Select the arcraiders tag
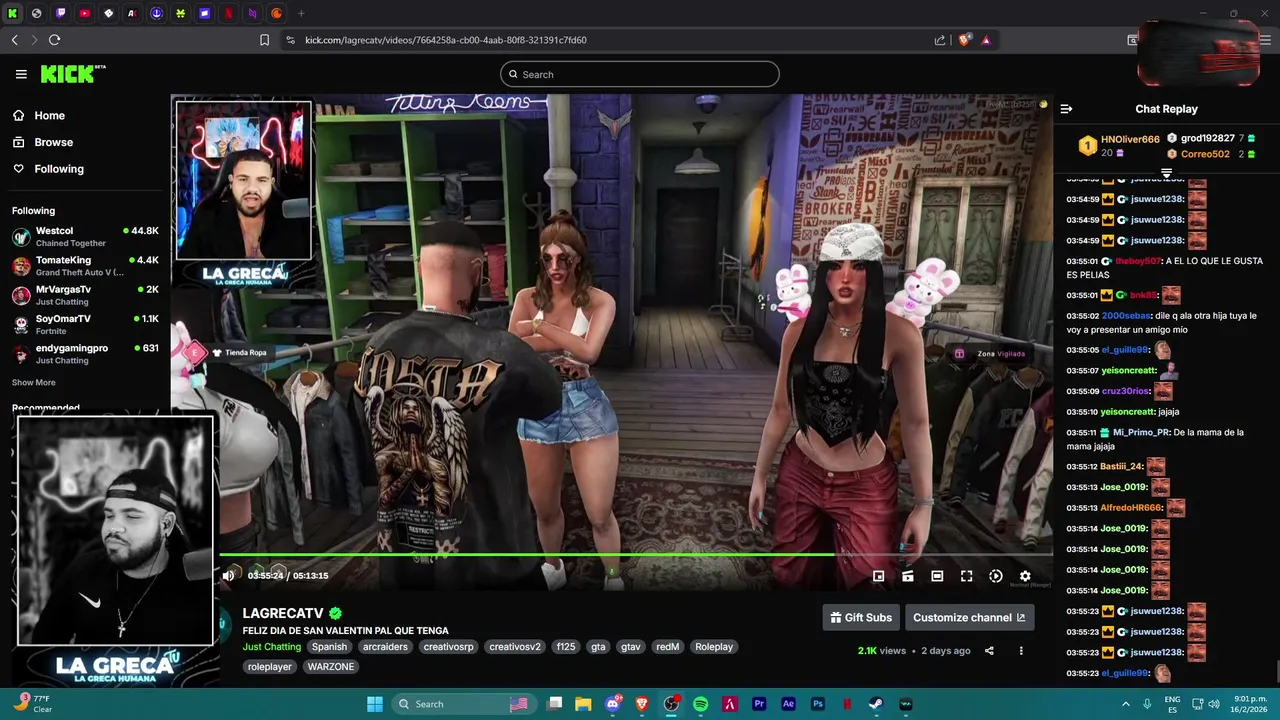 (385, 647)
